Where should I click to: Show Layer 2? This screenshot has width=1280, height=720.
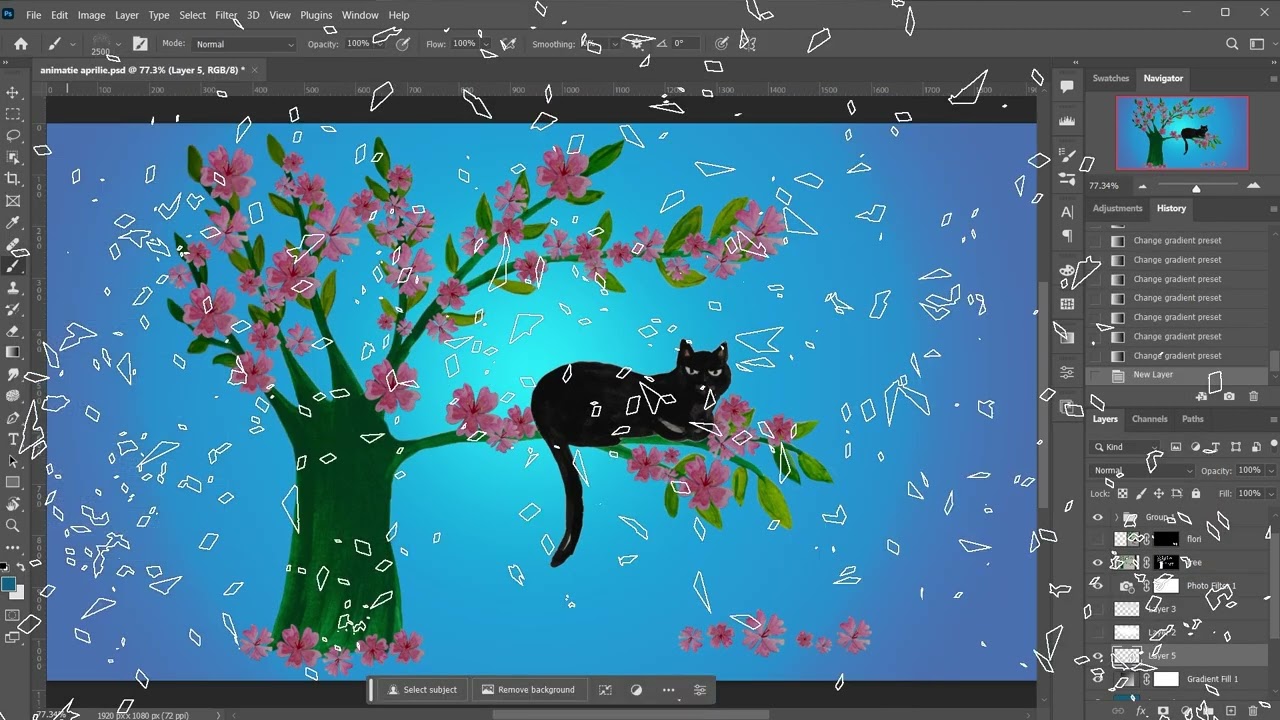(x=1098, y=632)
